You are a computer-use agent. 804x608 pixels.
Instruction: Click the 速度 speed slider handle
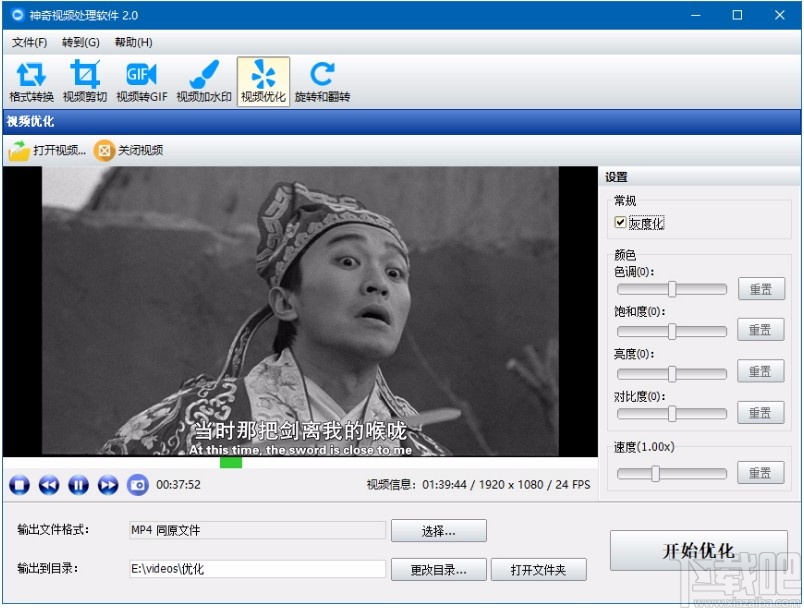[655, 473]
